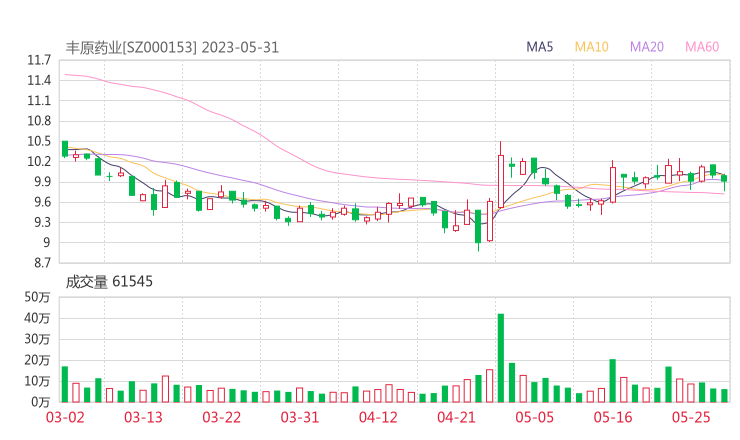The width and height of the screenshot is (740, 440).
Task: Click the 11.1 price axis label
Action: point(39,101)
